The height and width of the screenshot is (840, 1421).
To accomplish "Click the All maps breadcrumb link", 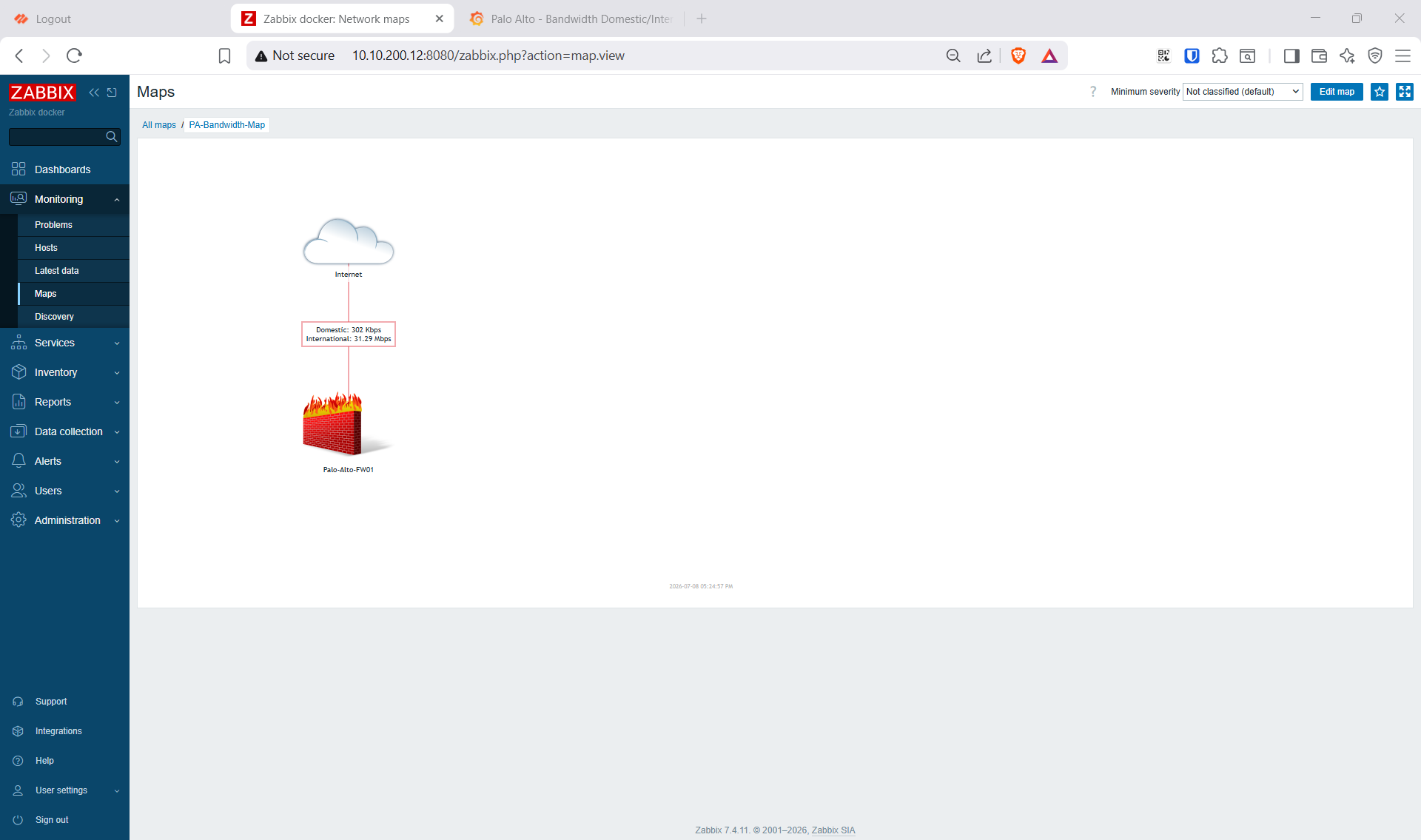I will (x=159, y=125).
